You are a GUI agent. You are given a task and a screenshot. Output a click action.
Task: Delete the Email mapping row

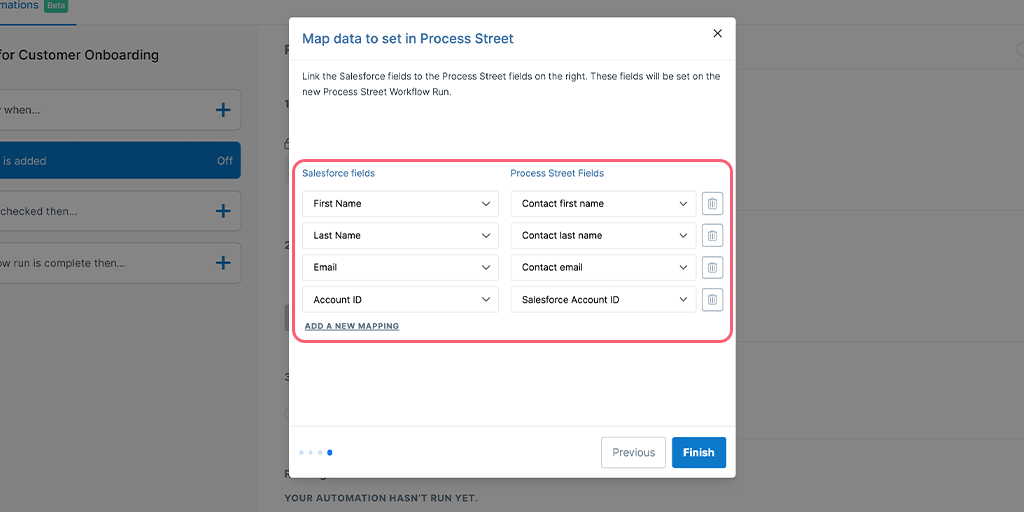click(712, 267)
